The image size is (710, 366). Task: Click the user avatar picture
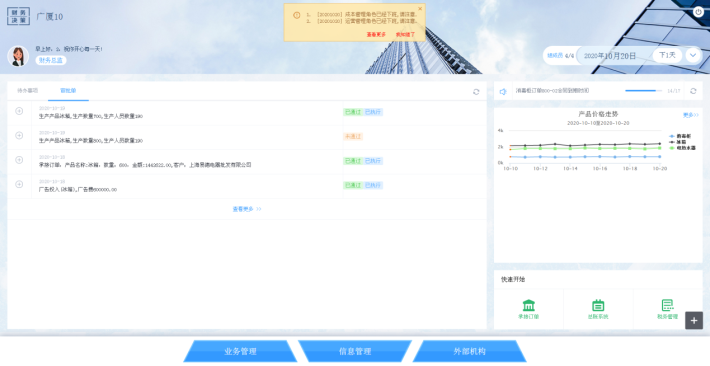(18, 56)
